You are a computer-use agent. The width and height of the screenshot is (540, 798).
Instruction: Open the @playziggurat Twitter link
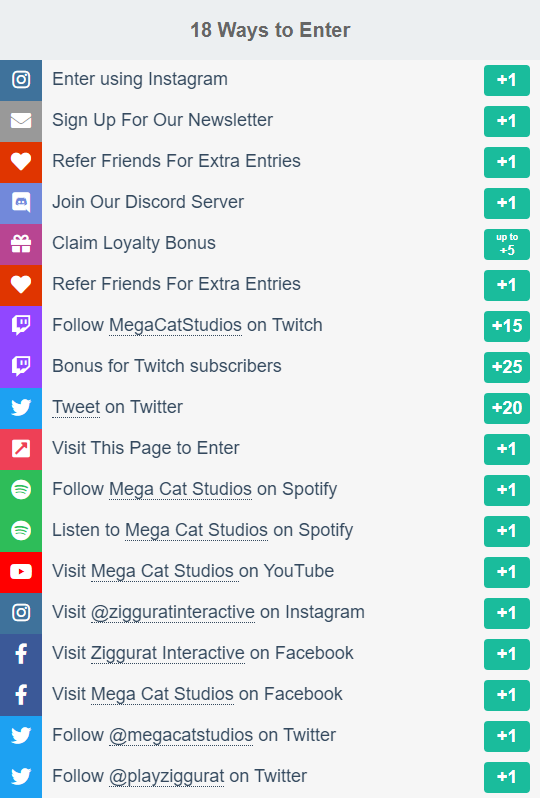166,776
